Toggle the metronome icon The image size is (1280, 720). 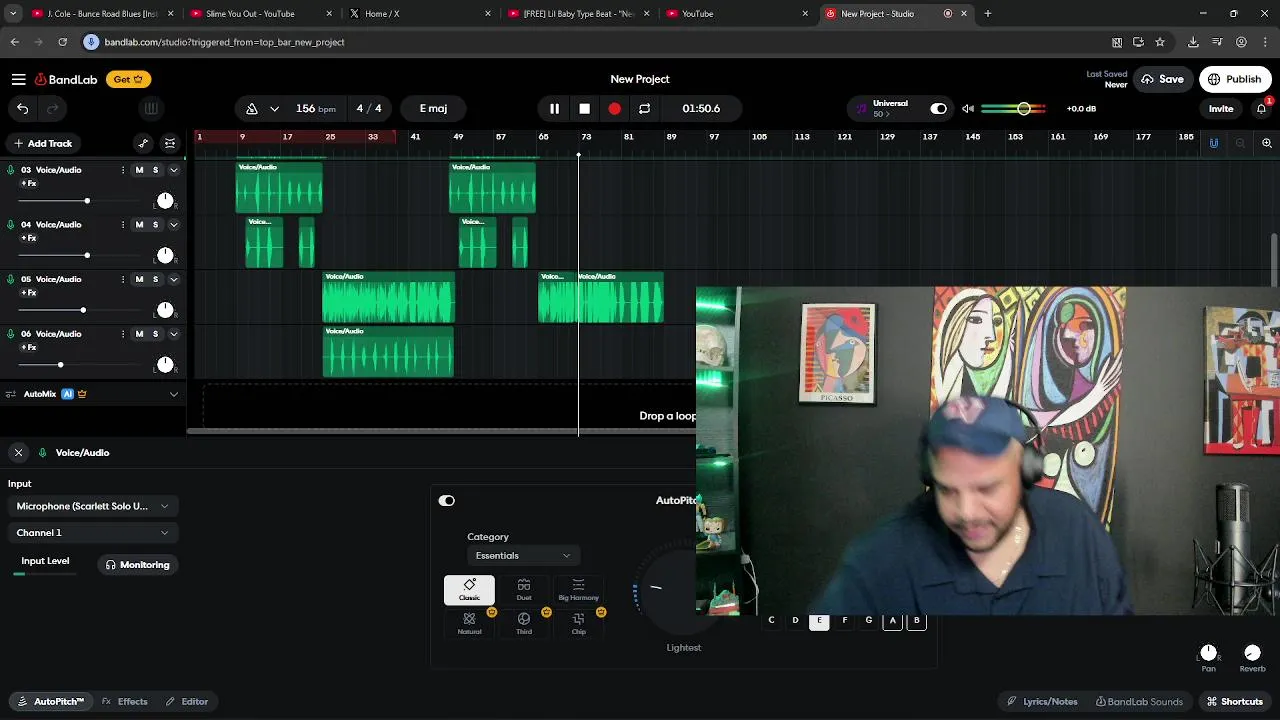point(252,108)
